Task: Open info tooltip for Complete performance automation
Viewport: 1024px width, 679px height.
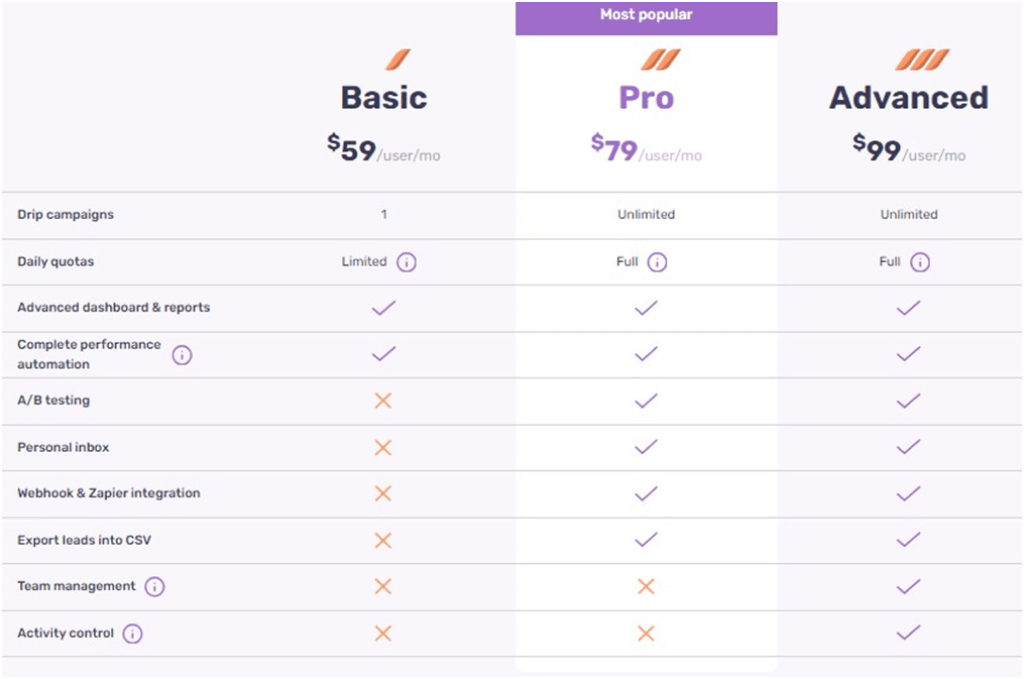Action: 182,355
